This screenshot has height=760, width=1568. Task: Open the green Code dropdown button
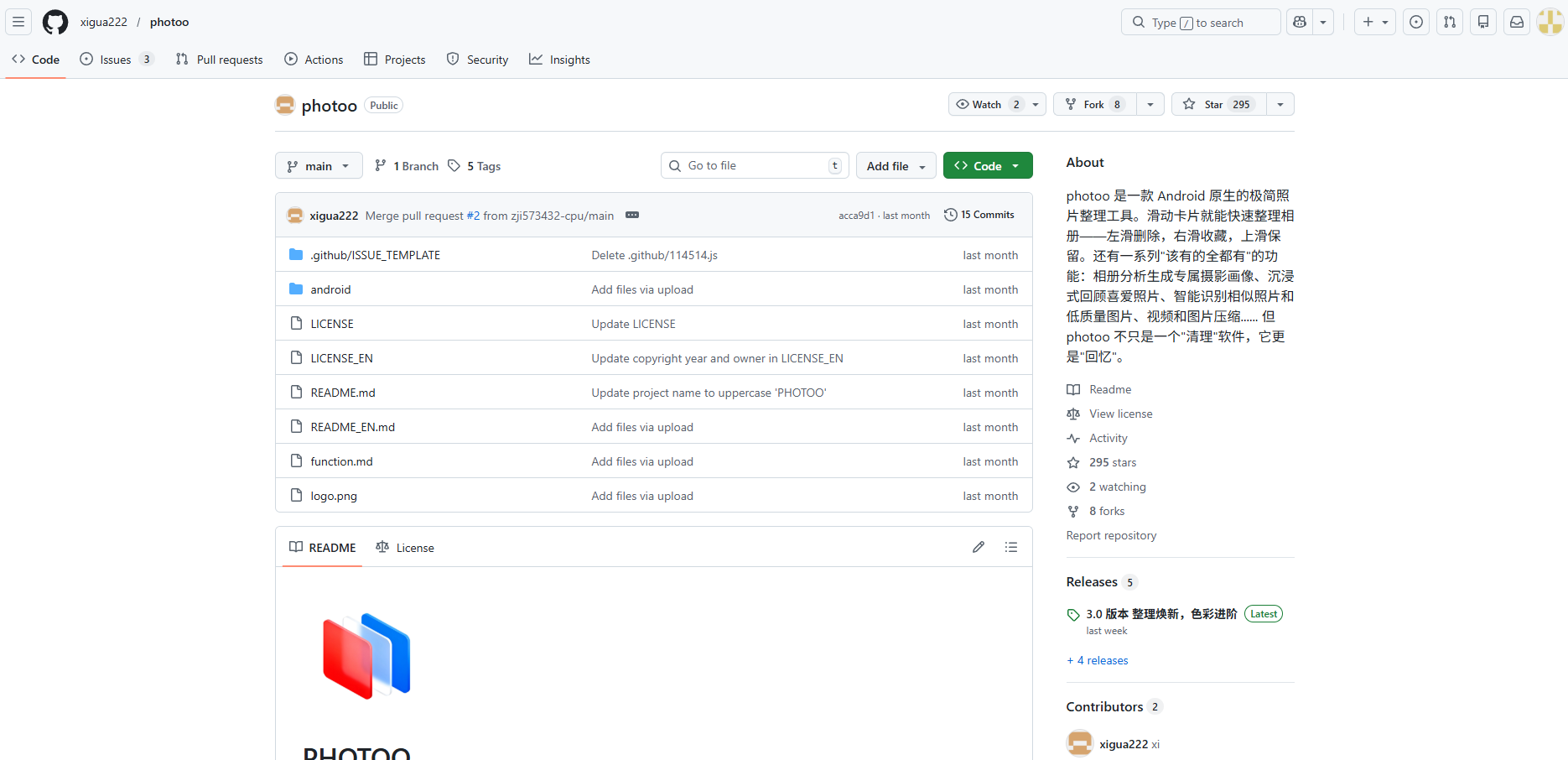(988, 166)
